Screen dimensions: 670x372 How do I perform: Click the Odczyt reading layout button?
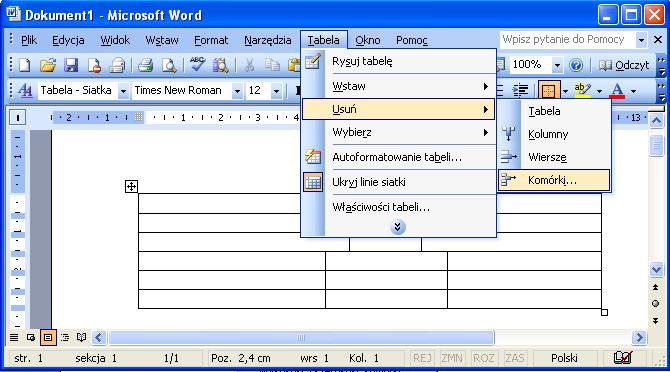pos(623,65)
